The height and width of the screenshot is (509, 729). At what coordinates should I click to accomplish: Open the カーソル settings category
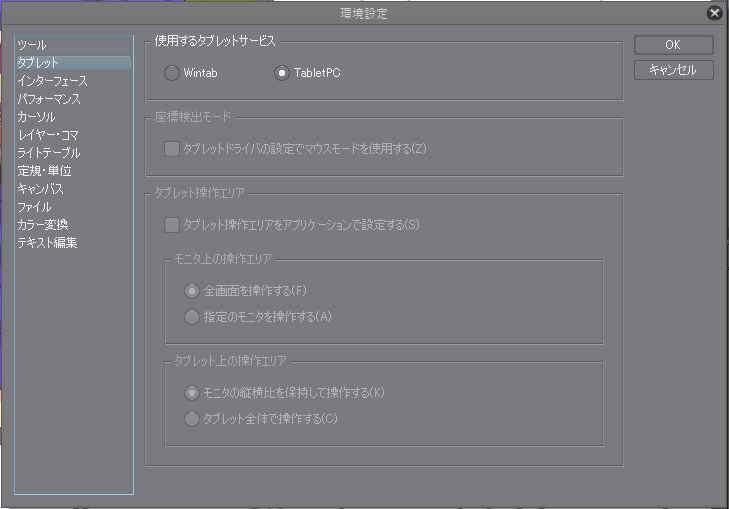73,117
